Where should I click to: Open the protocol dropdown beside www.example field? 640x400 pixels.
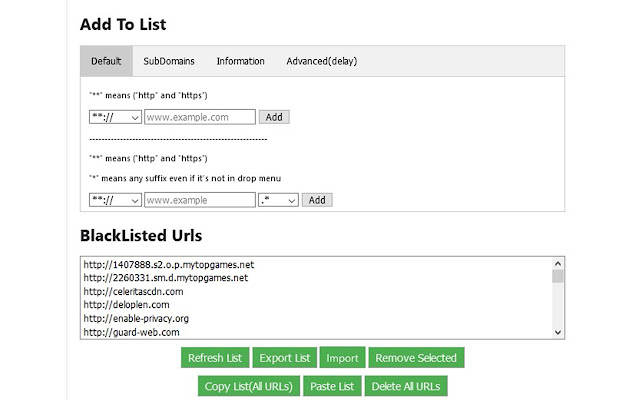click(116, 200)
